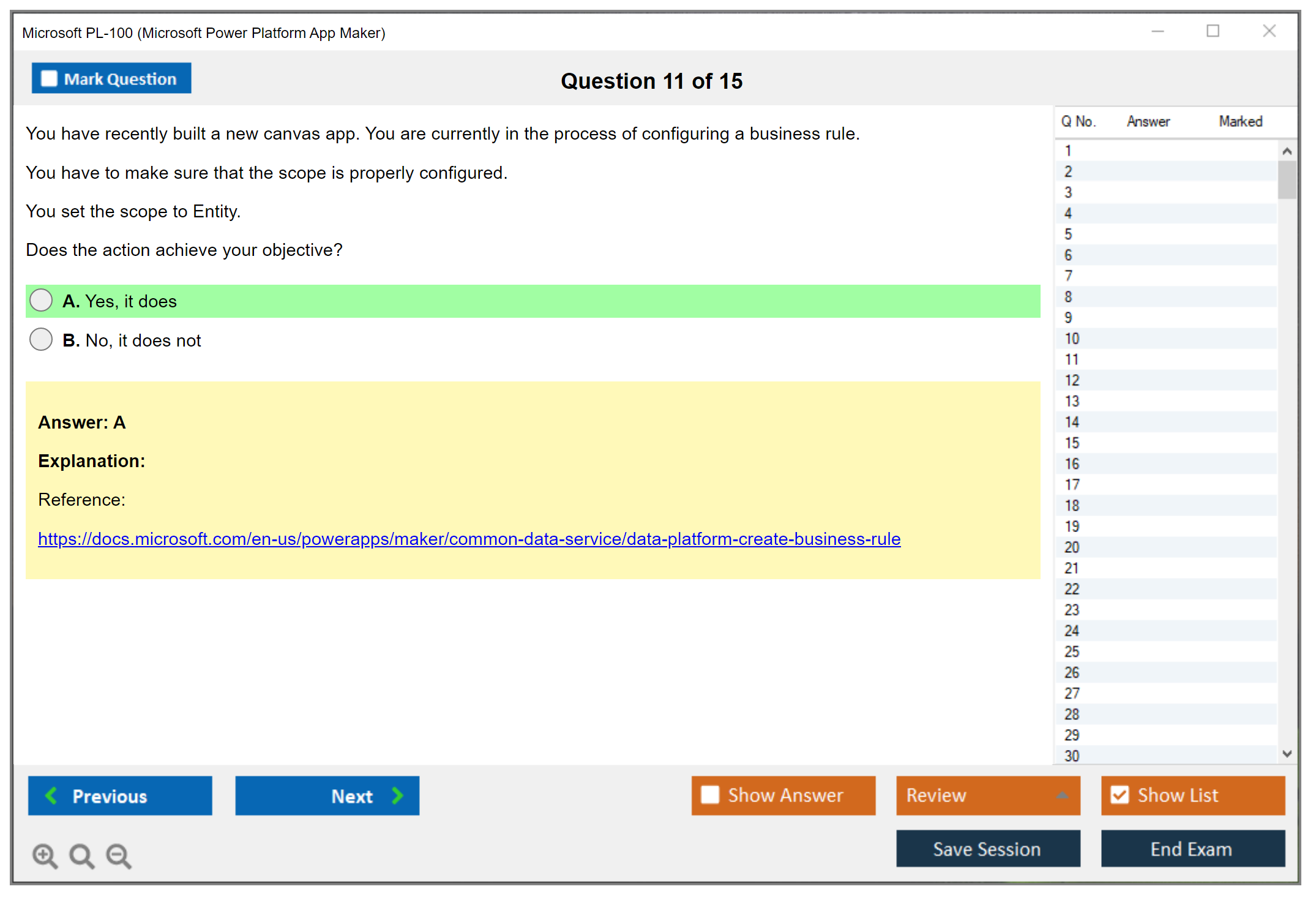The height and width of the screenshot is (900, 1316).
Task: Close the exam window
Action: coord(1269,31)
